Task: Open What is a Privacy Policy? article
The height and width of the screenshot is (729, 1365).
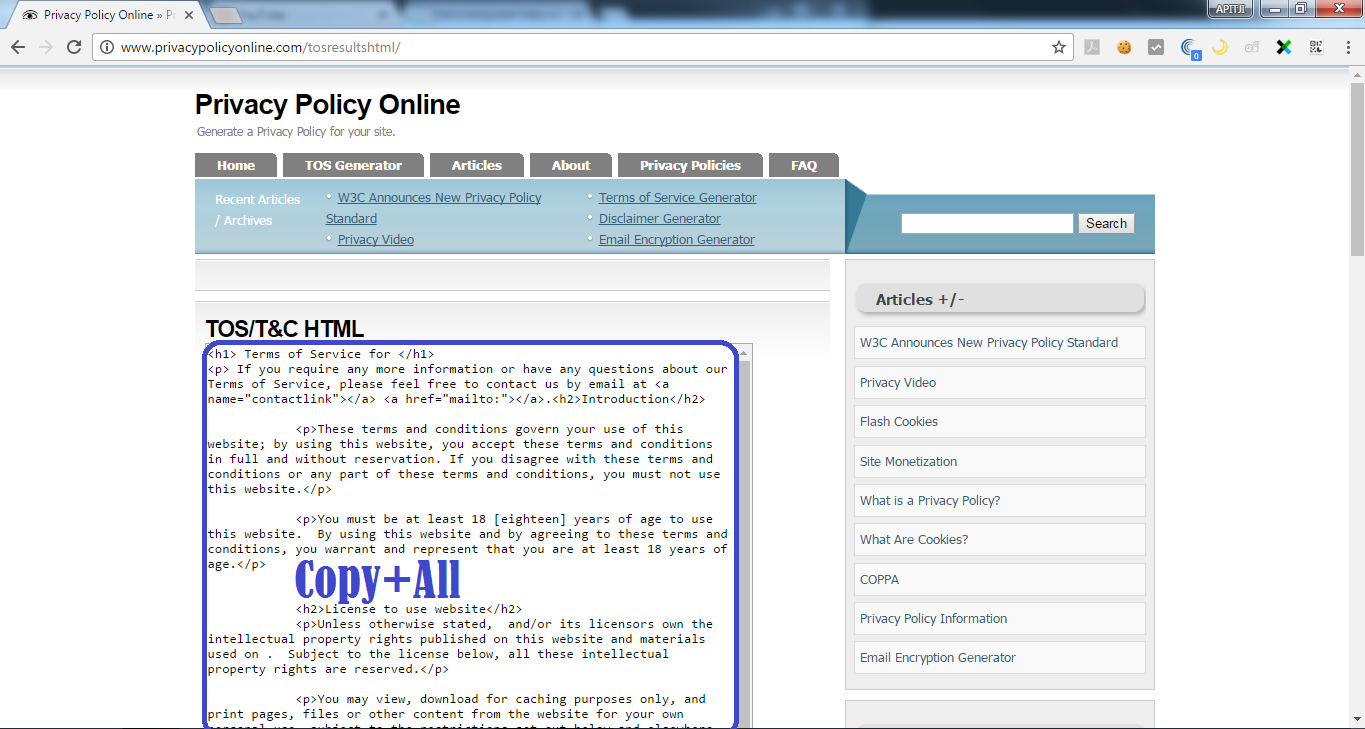Action: (x=1000, y=500)
